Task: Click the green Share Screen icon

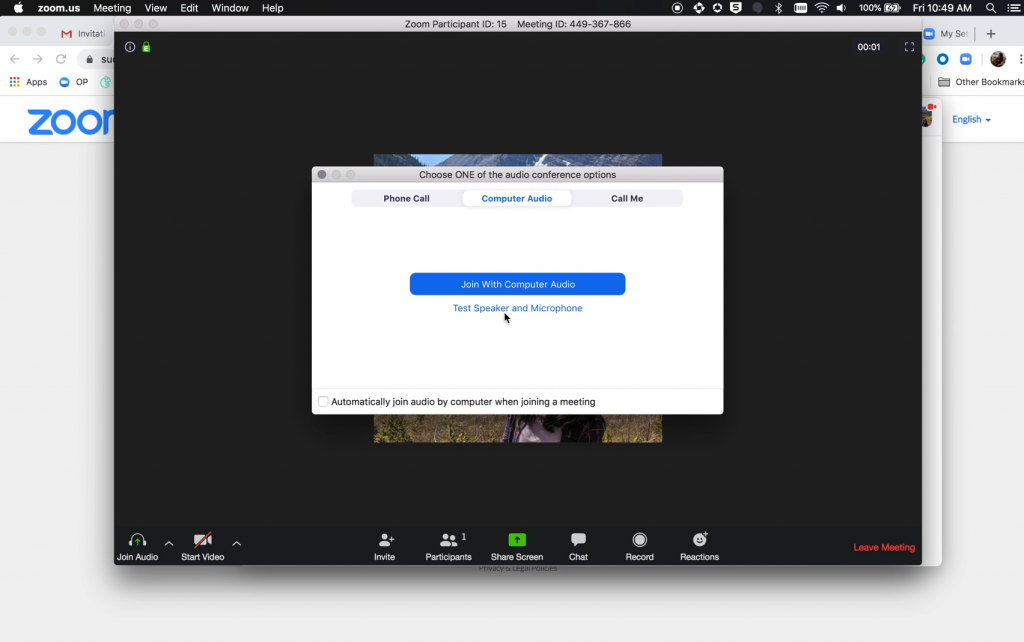Action: 516,540
